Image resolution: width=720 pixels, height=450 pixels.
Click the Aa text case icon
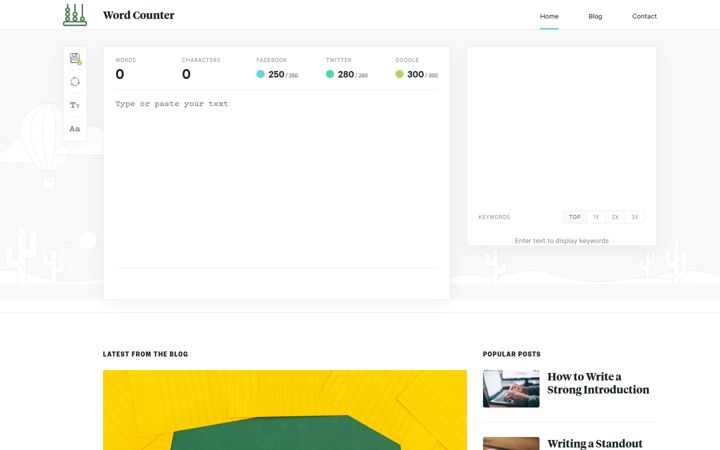pyautogui.click(x=75, y=129)
